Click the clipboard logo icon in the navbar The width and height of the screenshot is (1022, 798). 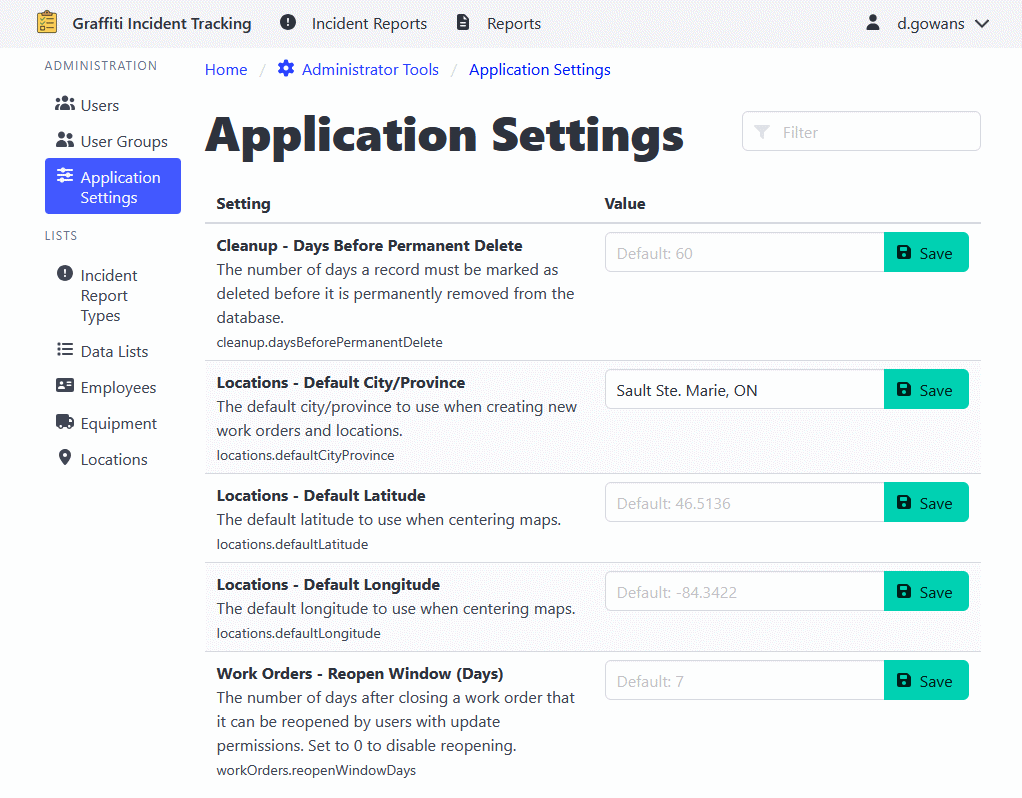(x=46, y=21)
